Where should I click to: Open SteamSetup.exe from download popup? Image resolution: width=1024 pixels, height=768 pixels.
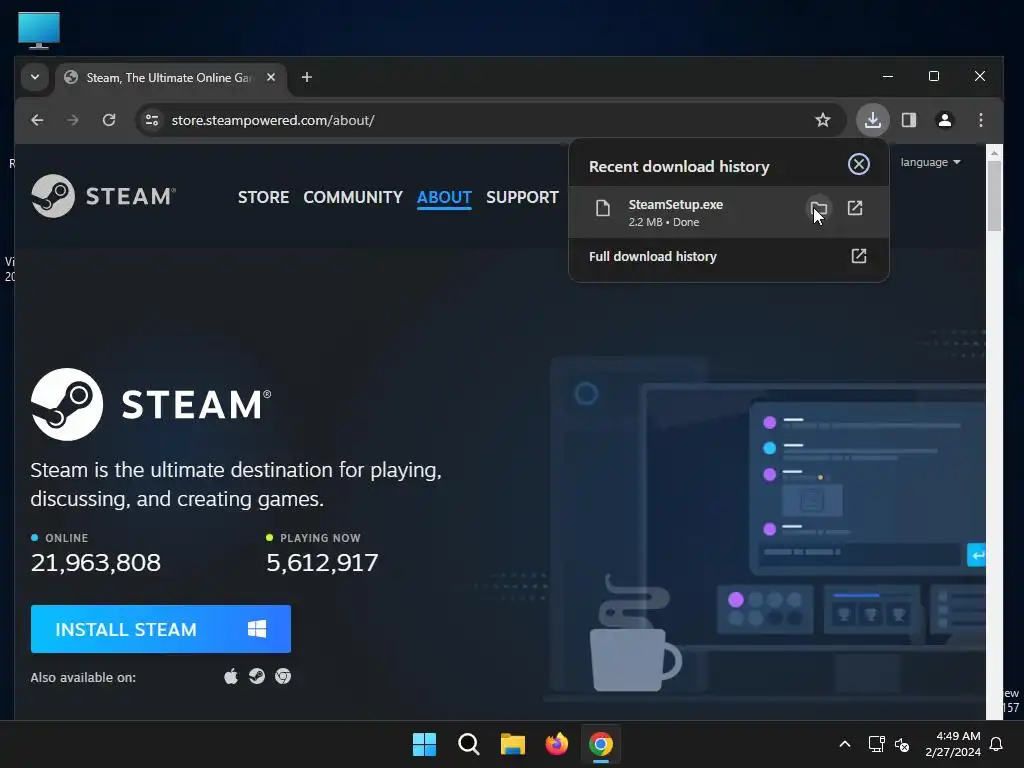tap(855, 208)
